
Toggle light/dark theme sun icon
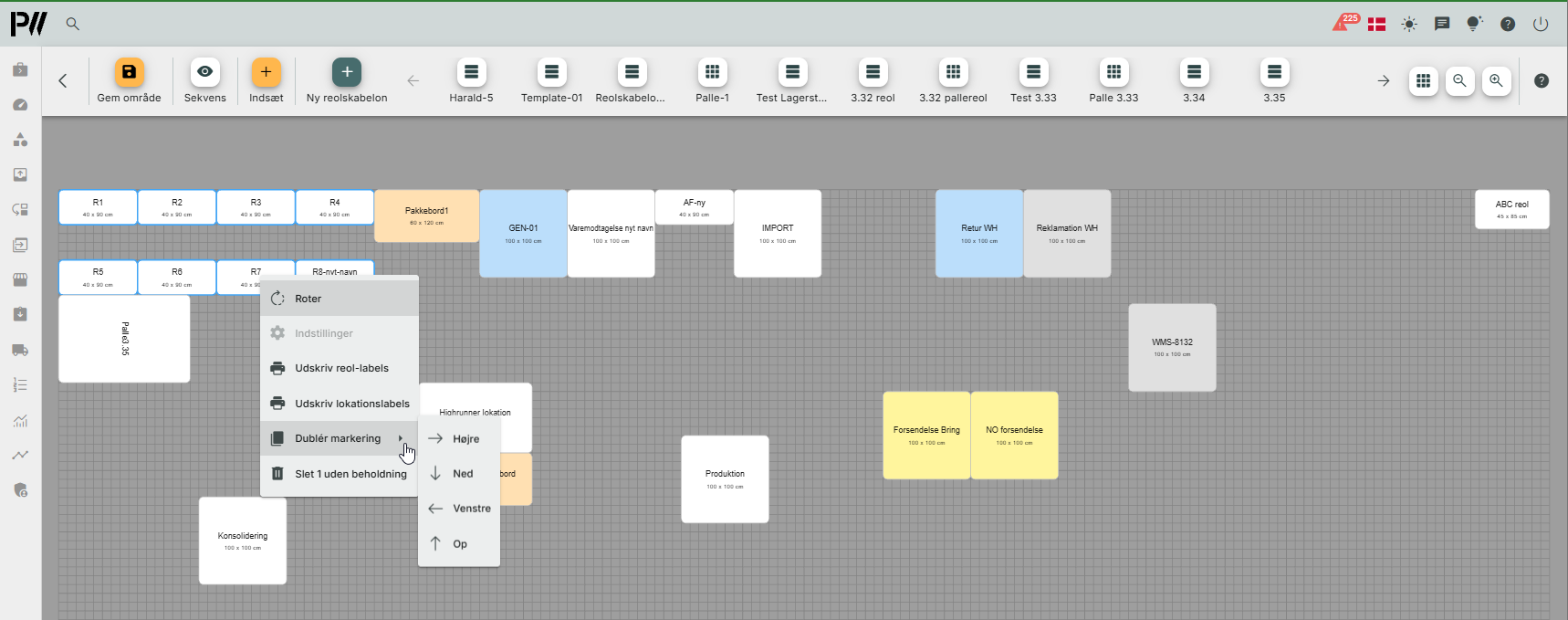pyautogui.click(x=1409, y=25)
